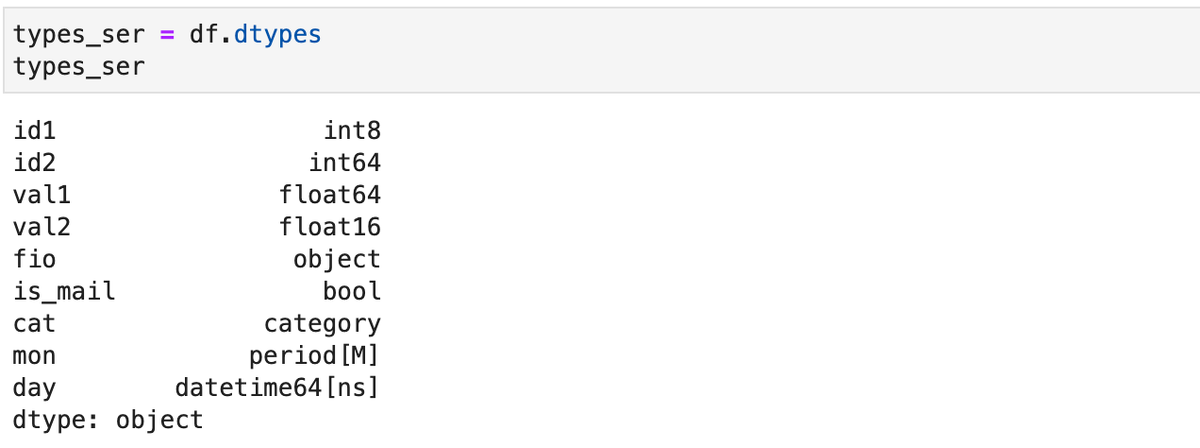Click the val2 row label
1200x448 pixels.
click(43, 227)
